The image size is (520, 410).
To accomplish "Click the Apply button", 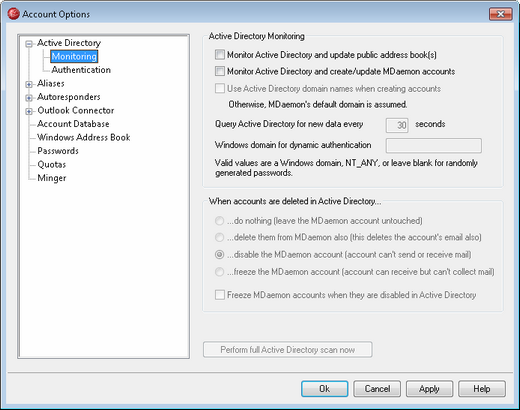I will (x=429, y=389).
